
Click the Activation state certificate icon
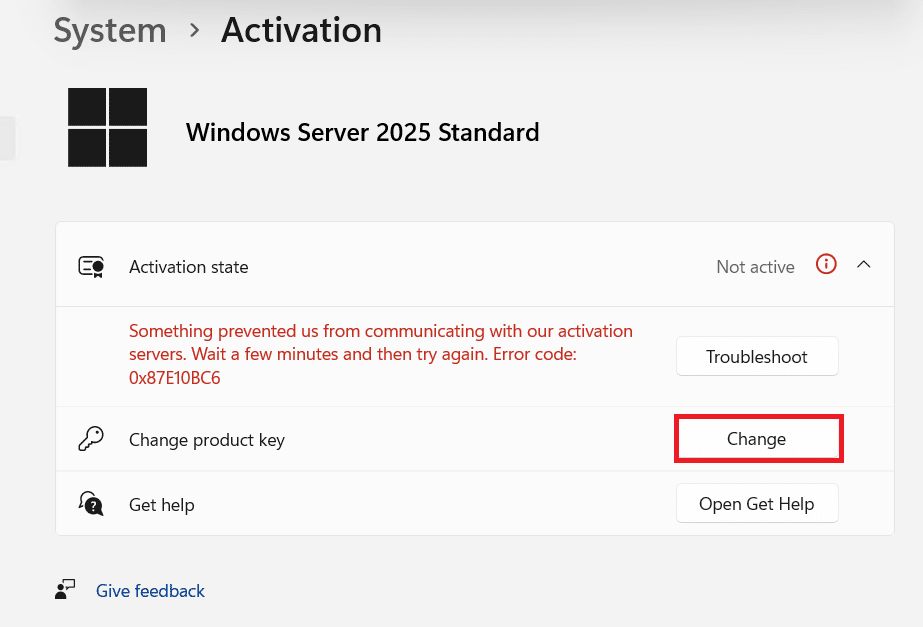(91, 267)
